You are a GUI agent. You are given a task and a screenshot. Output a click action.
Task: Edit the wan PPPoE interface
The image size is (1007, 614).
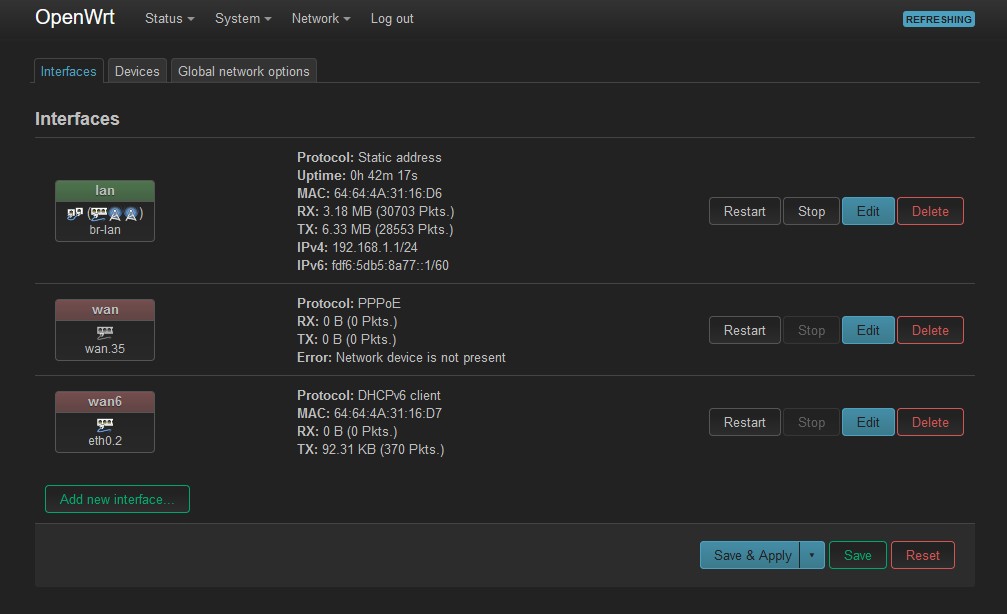(x=868, y=330)
